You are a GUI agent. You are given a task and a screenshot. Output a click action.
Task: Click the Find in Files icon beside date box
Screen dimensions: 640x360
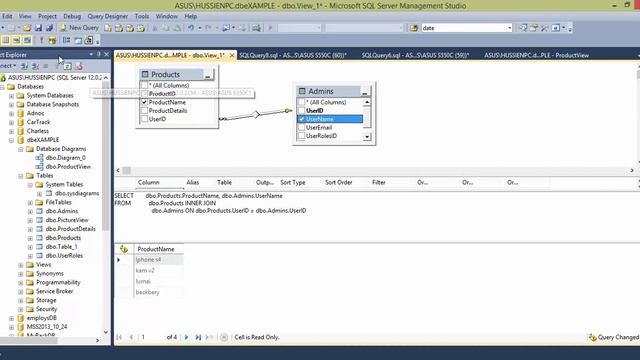414,28
